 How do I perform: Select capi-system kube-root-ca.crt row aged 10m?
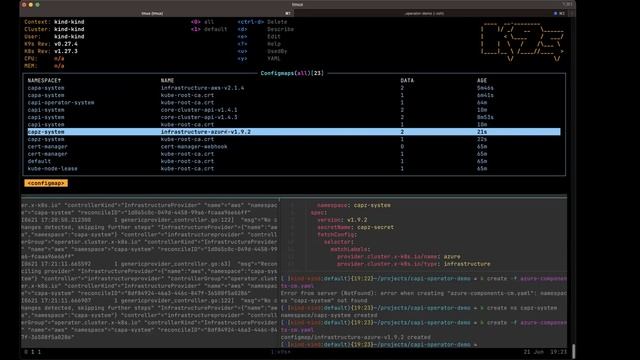coord(294,124)
